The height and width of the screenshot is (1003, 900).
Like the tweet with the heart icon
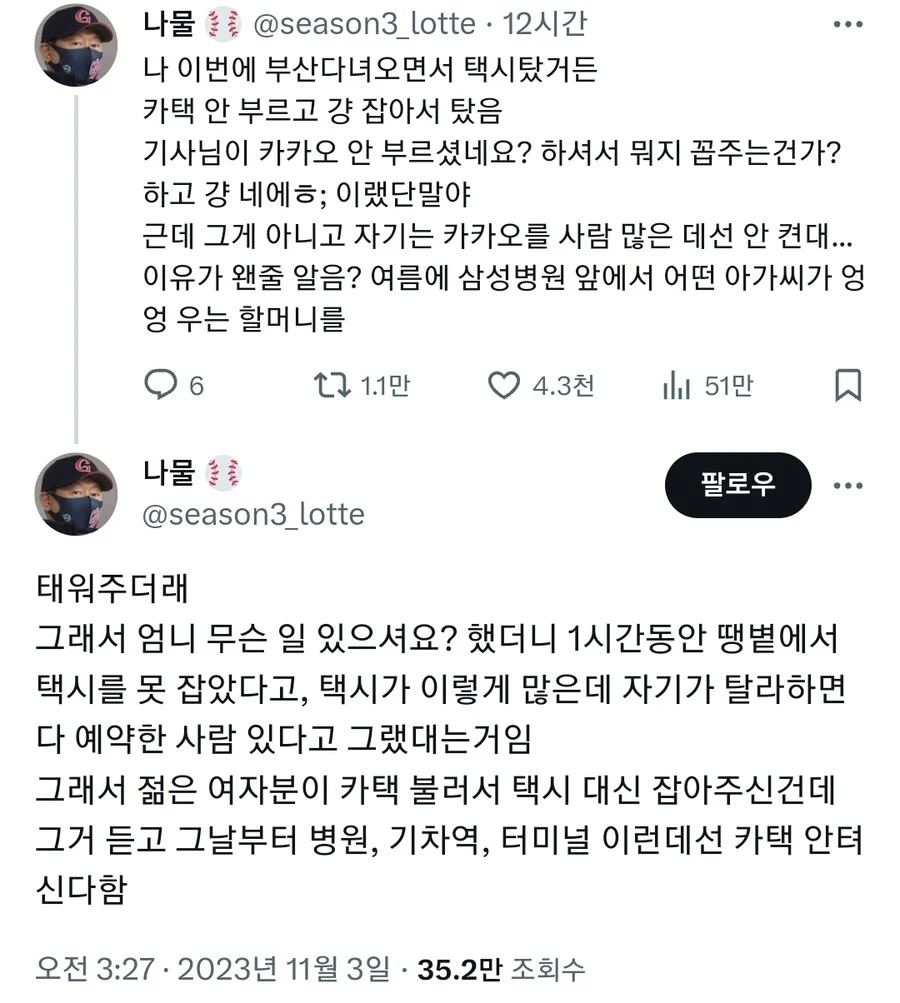[505, 385]
